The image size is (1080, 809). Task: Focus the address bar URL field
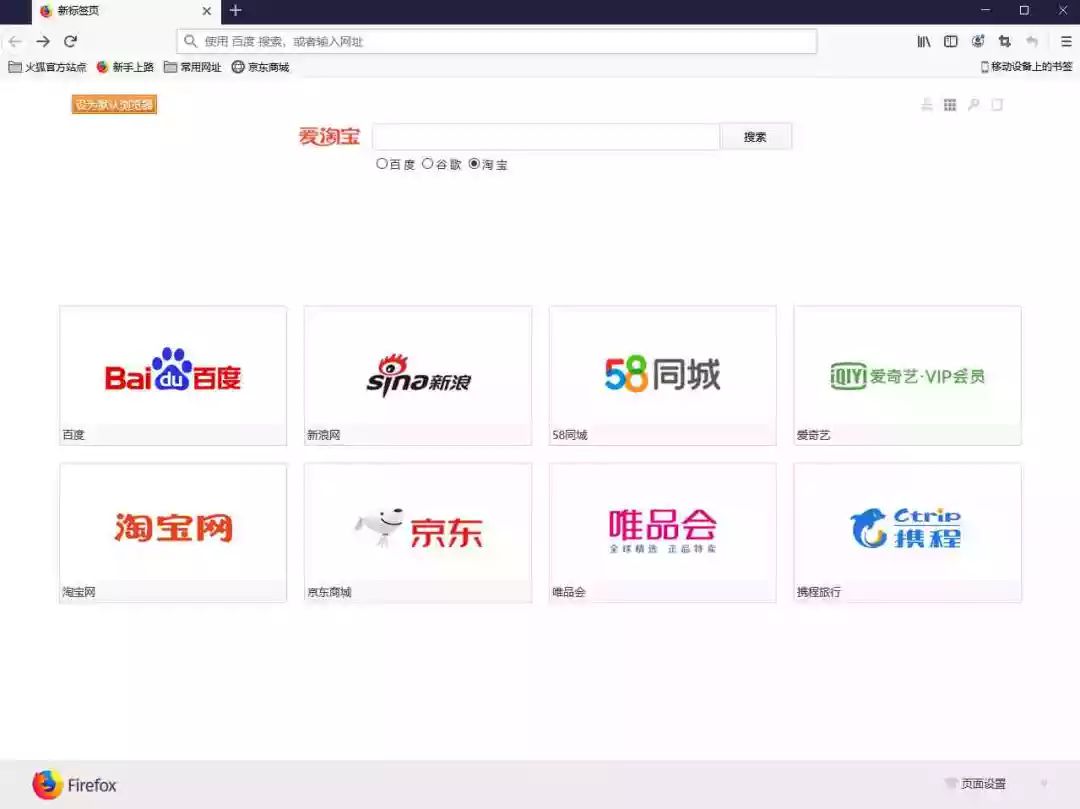point(497,41)
